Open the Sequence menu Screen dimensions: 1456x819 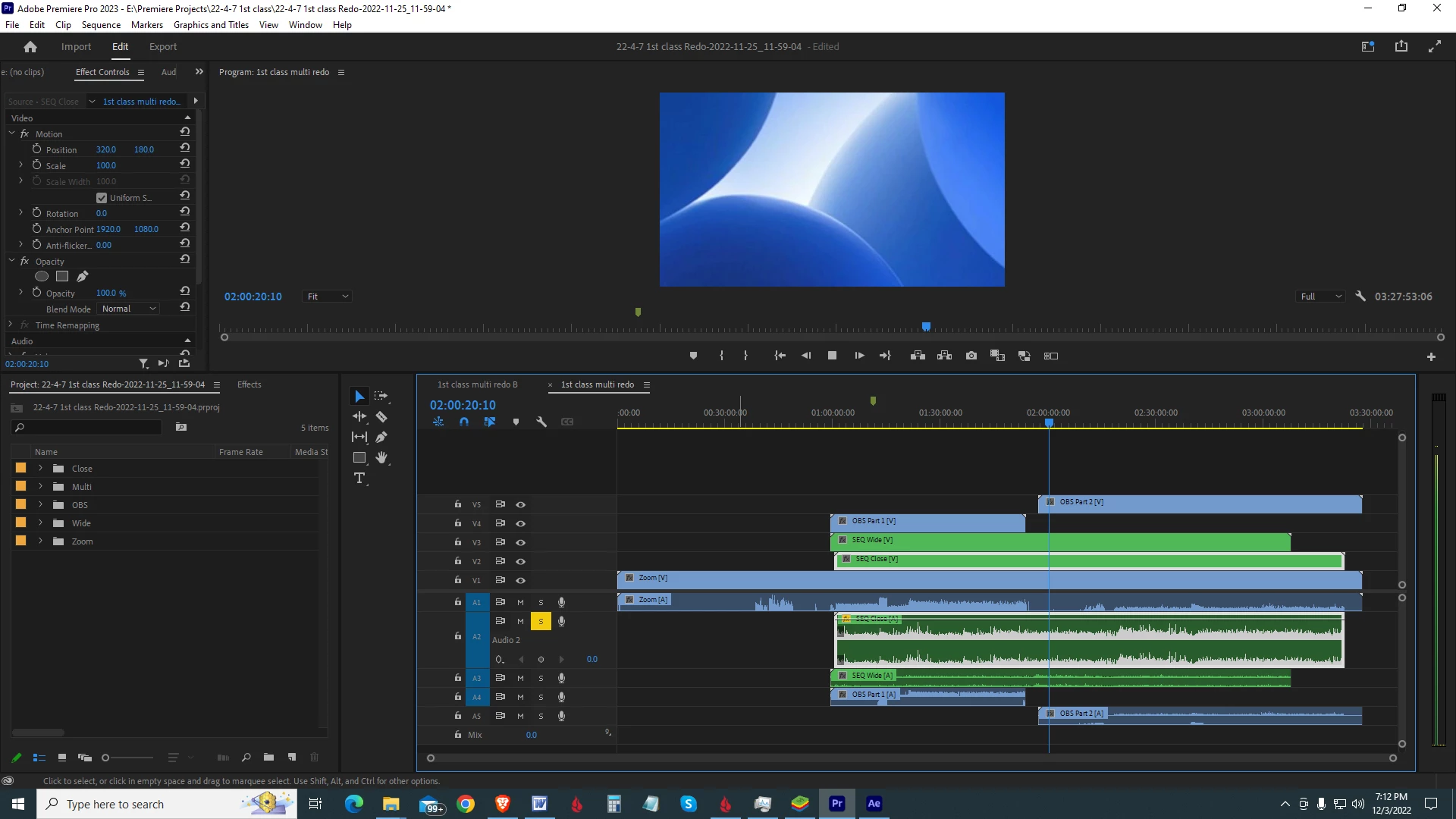click(x=101, y=25)
